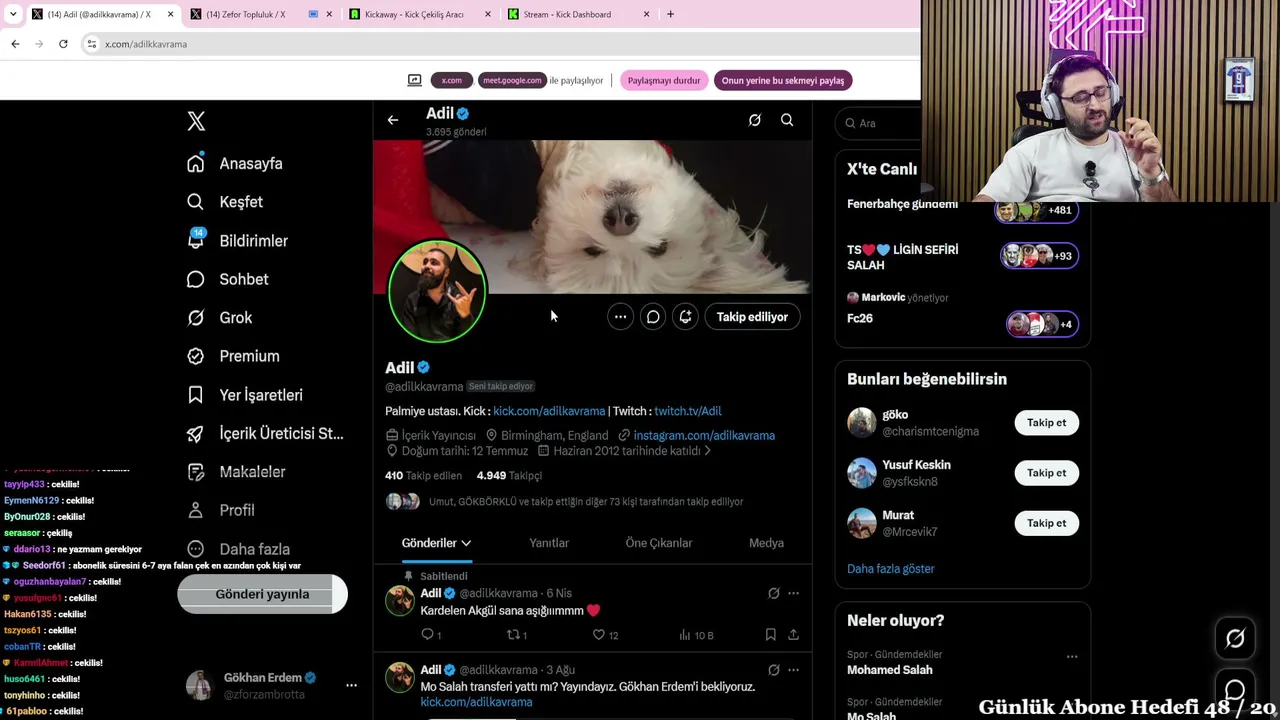1280x720 pixels.
Task: Follow Murat with Takip et
Action: 1046,523
